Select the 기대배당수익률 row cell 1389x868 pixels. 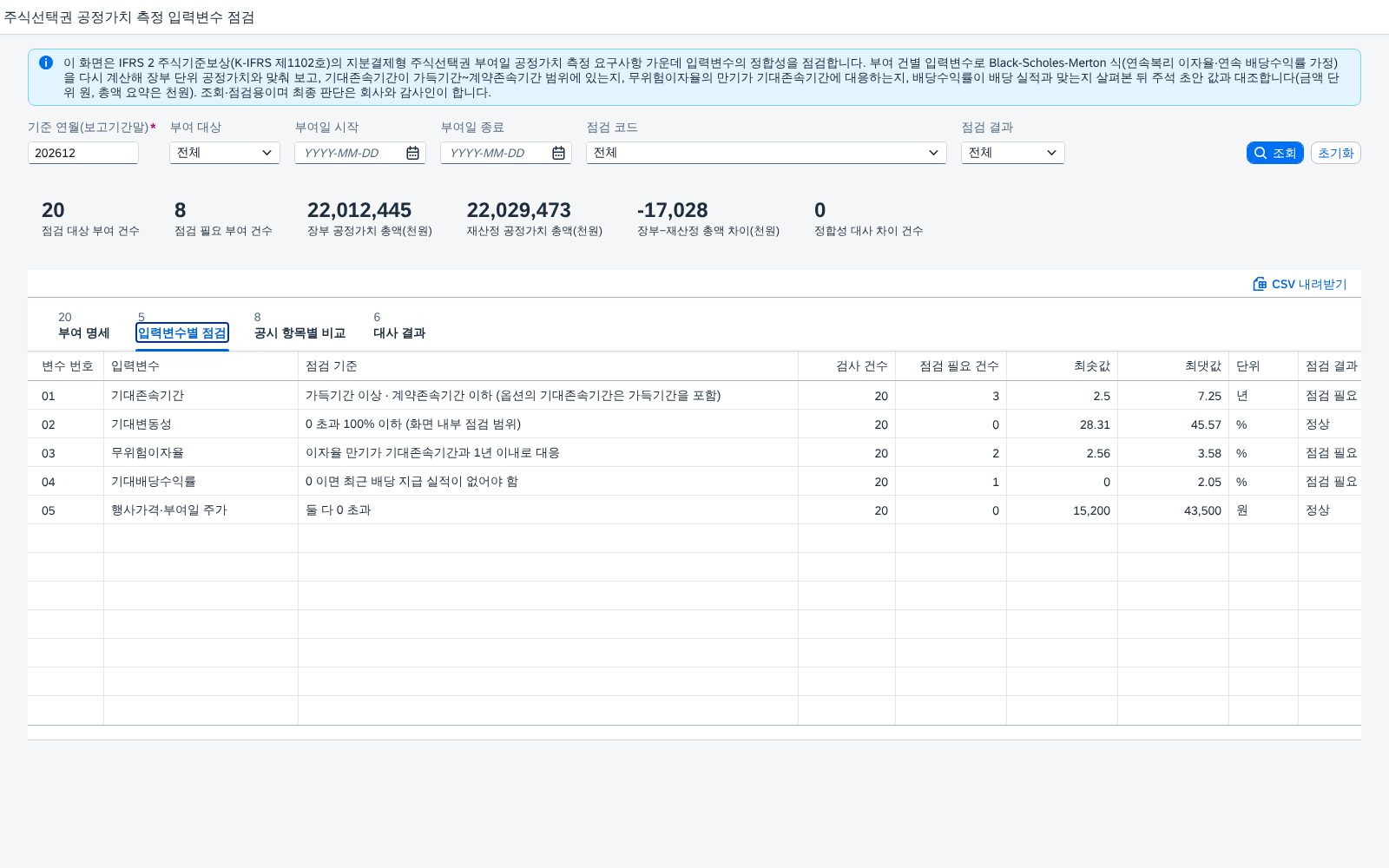tap(201, 482)
